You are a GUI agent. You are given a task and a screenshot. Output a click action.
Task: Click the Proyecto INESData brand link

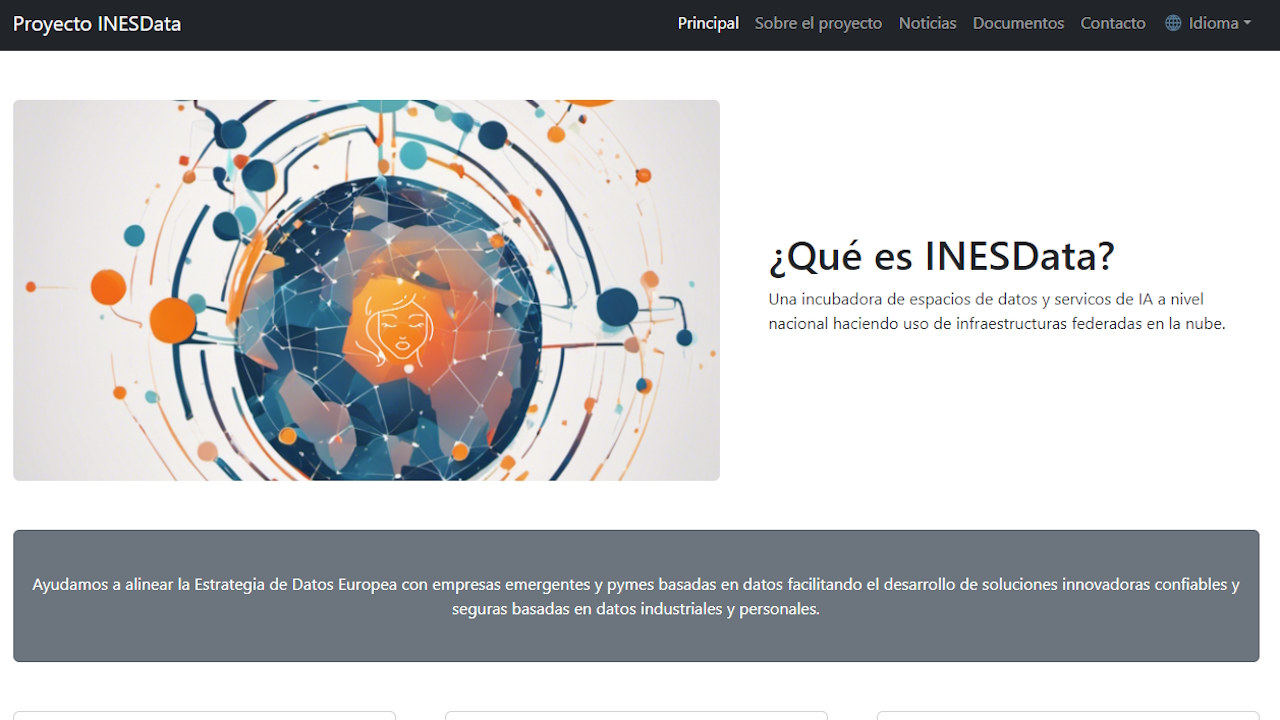(x=96, y=23)
